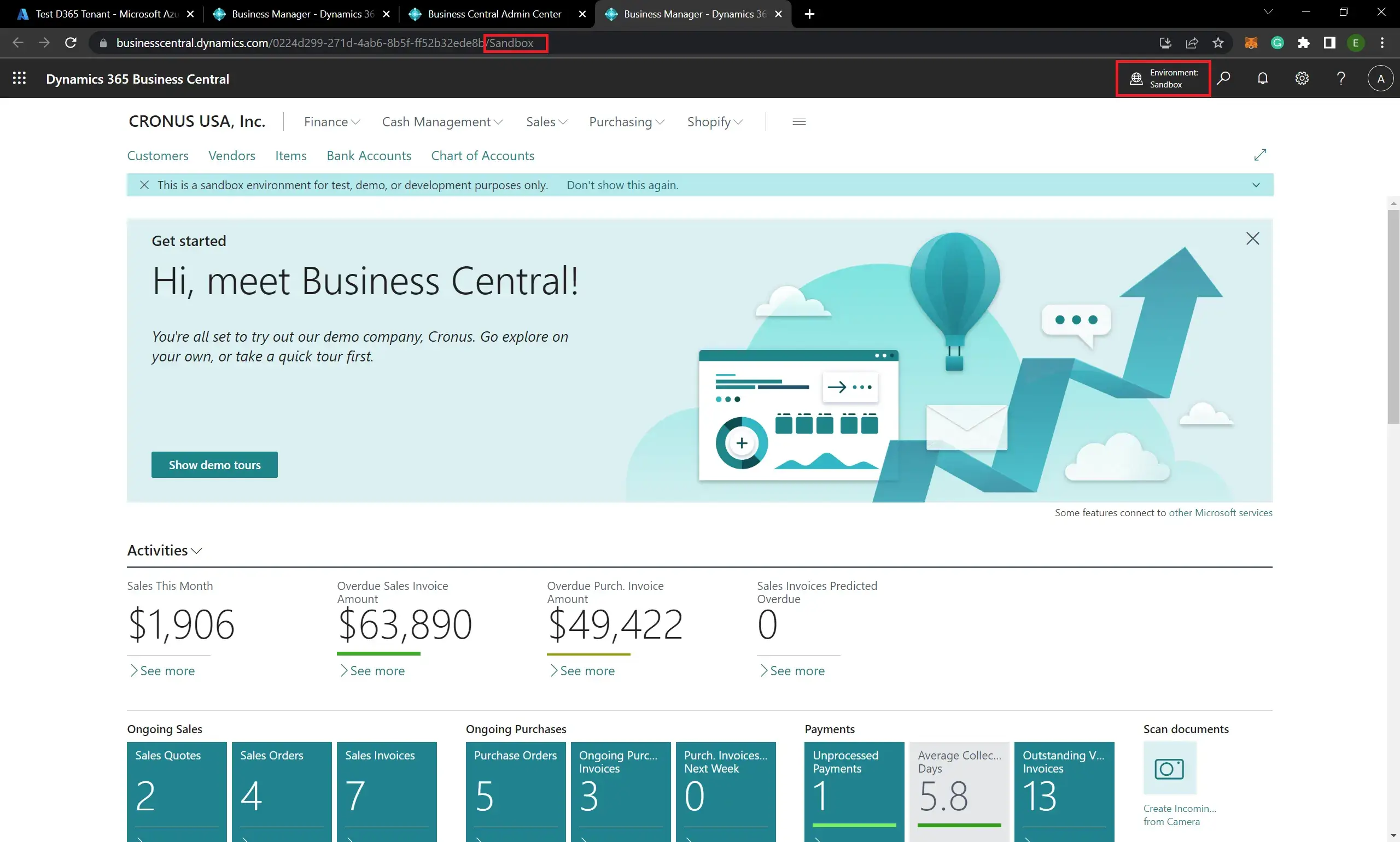Click Don't show this again
Viewport: 1400px width, 842px height.
coord(622,185)
